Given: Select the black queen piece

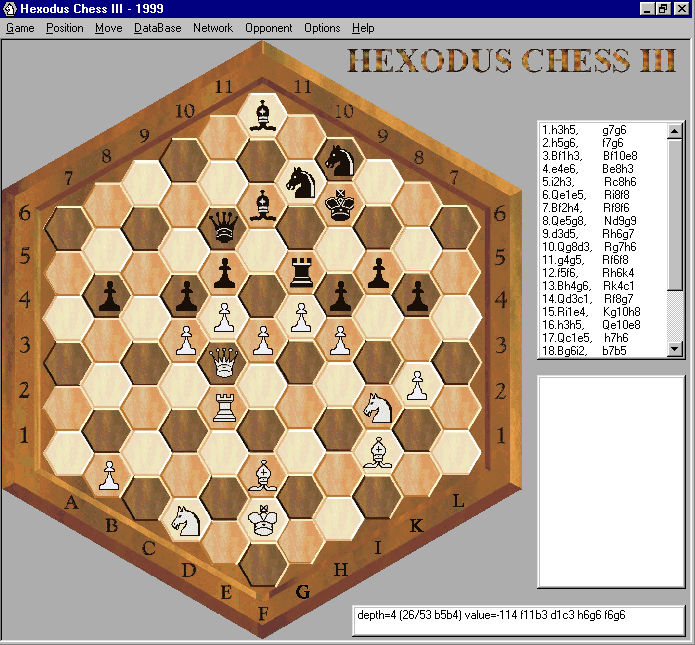Looking at the screenshot, I should [224, 227].
